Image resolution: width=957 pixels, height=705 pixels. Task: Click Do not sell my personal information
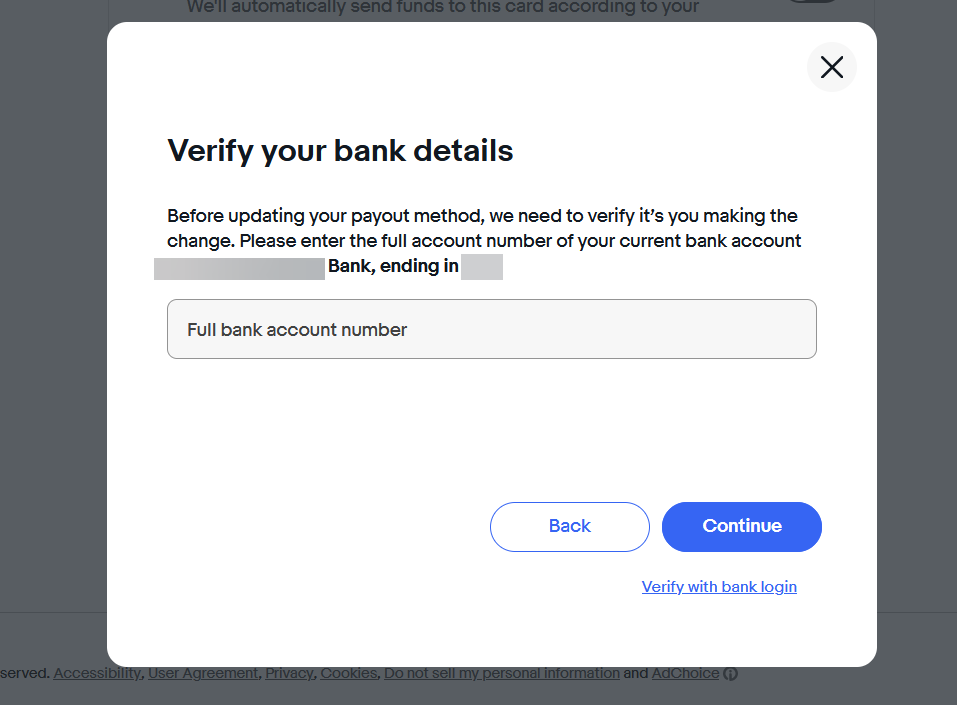501,673
